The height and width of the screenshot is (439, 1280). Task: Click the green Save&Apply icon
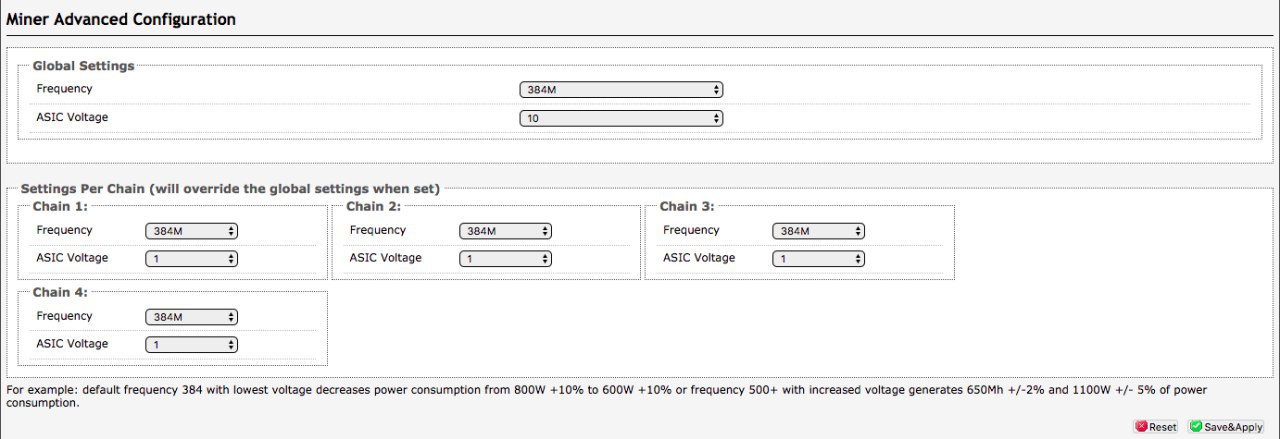click(x=1196, y=427)
